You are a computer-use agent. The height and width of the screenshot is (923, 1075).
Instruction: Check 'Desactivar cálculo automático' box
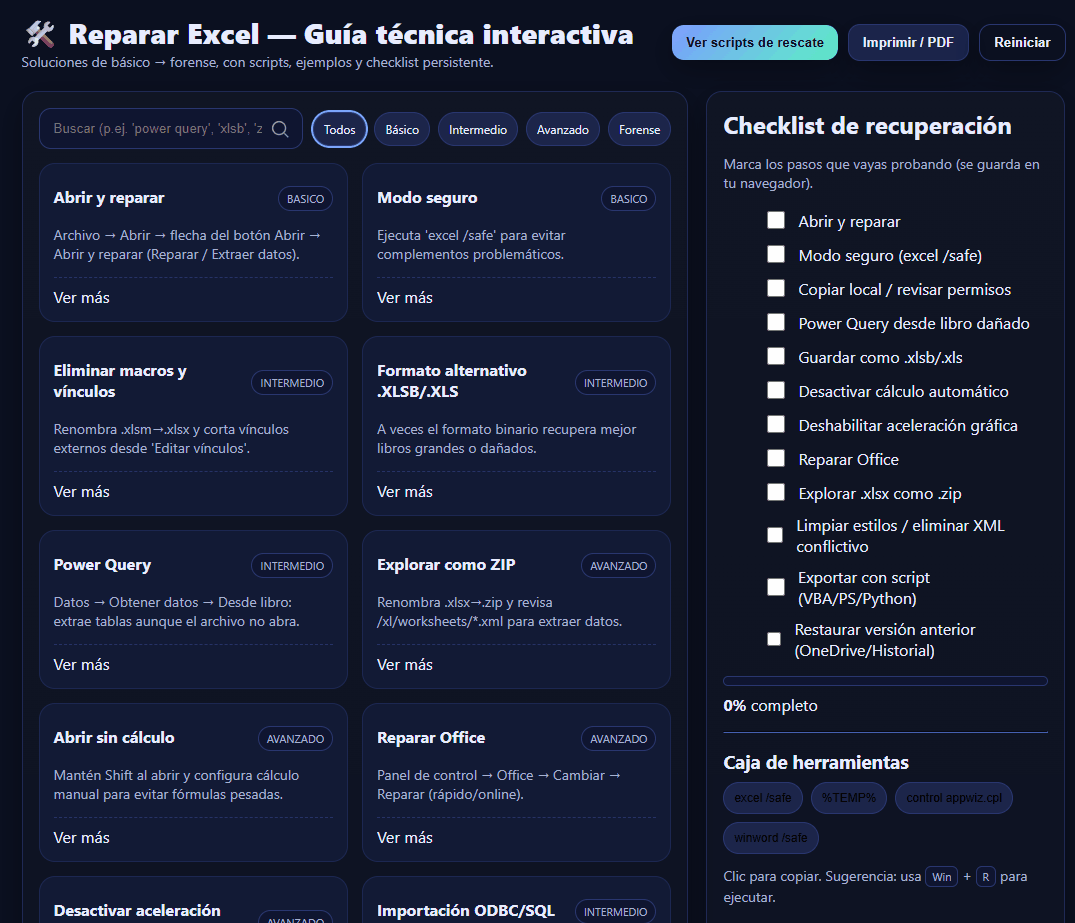point(776,390)
